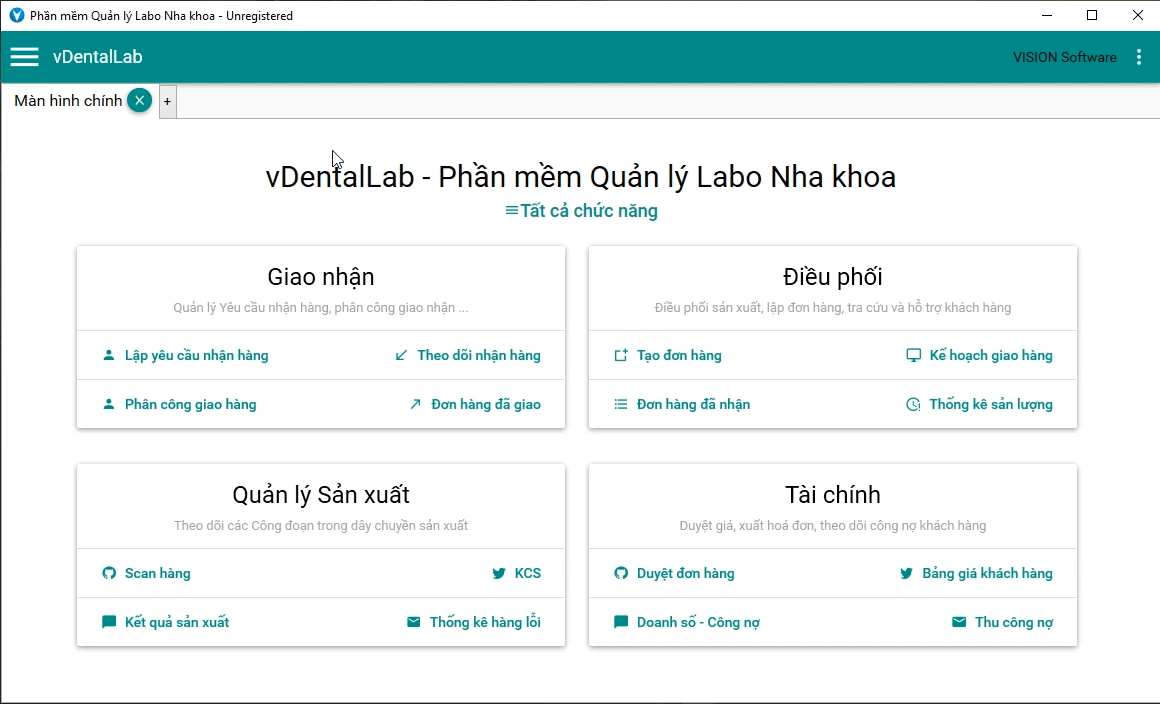Open the three-dot options menu

[x=1138, y=57]
